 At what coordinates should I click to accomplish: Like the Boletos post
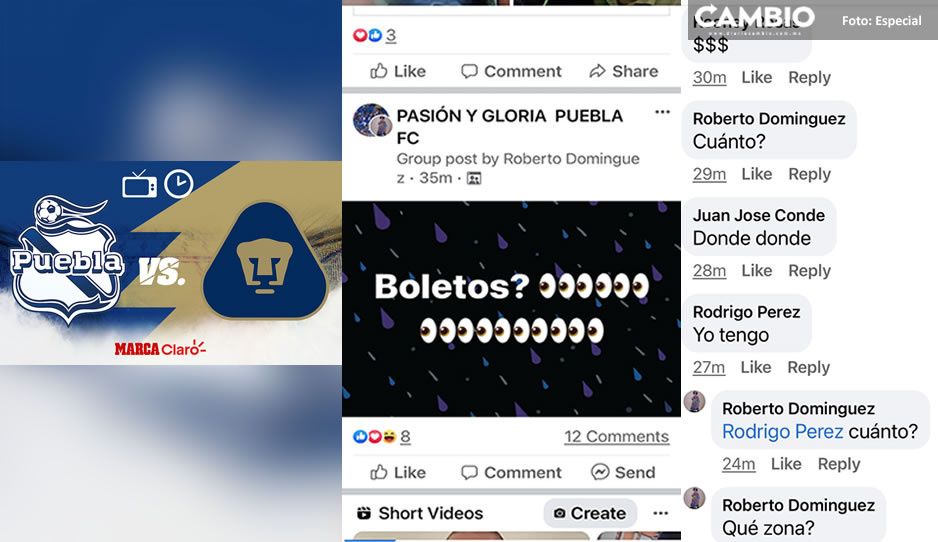coord(398,473)
